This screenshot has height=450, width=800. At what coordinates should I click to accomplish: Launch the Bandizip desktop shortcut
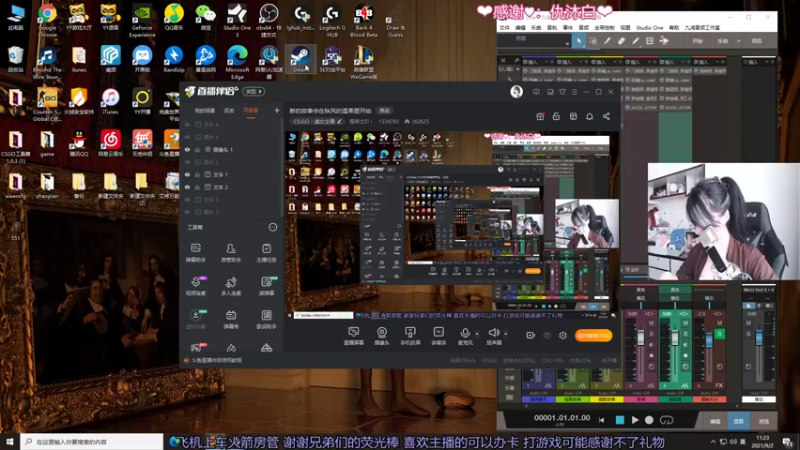tap(173, 59)
